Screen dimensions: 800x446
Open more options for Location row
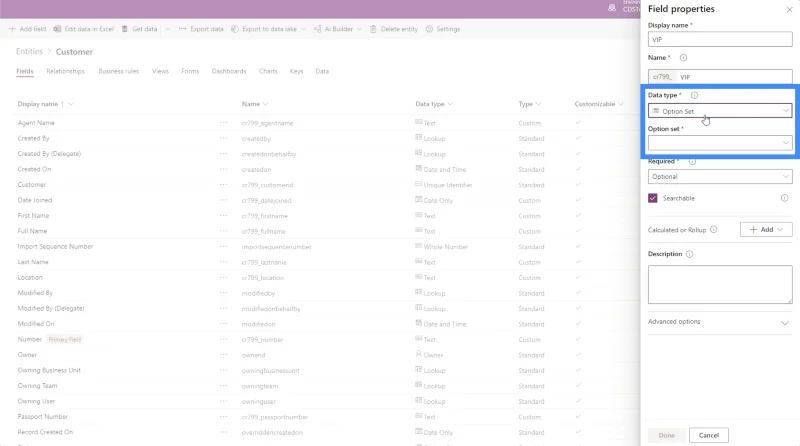pyautogui.click(x=223, y=278)
